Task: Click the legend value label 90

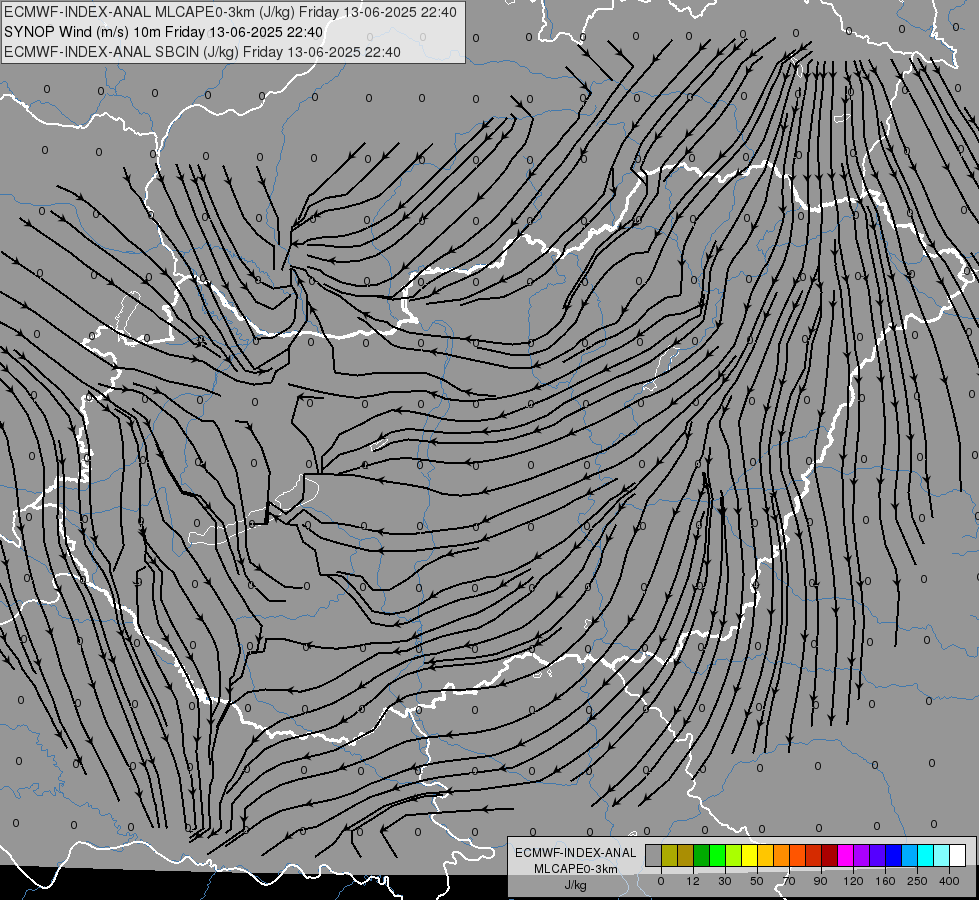Action: pyautogui.click(x=820, y=881)
